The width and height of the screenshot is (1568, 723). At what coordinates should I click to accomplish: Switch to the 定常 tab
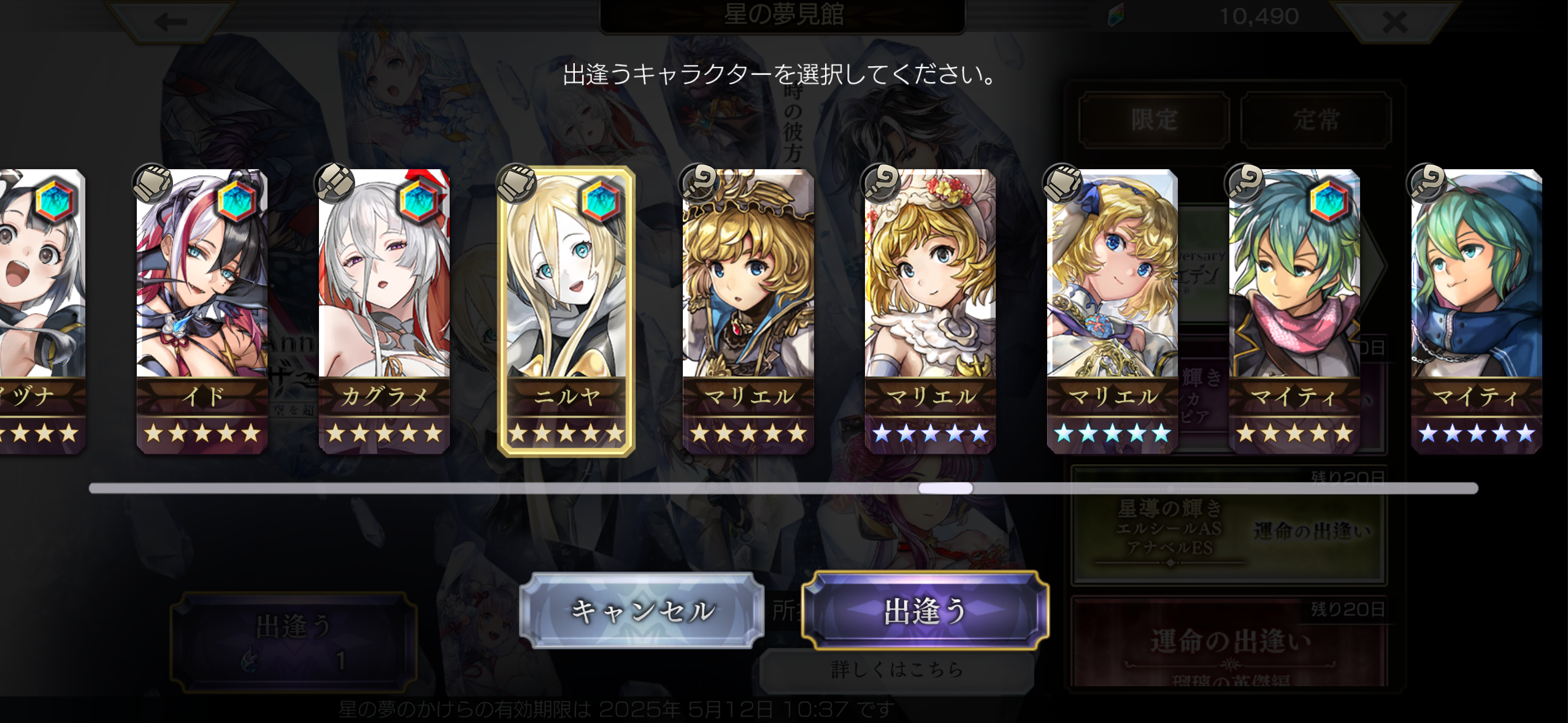(x=1316, y=120)
